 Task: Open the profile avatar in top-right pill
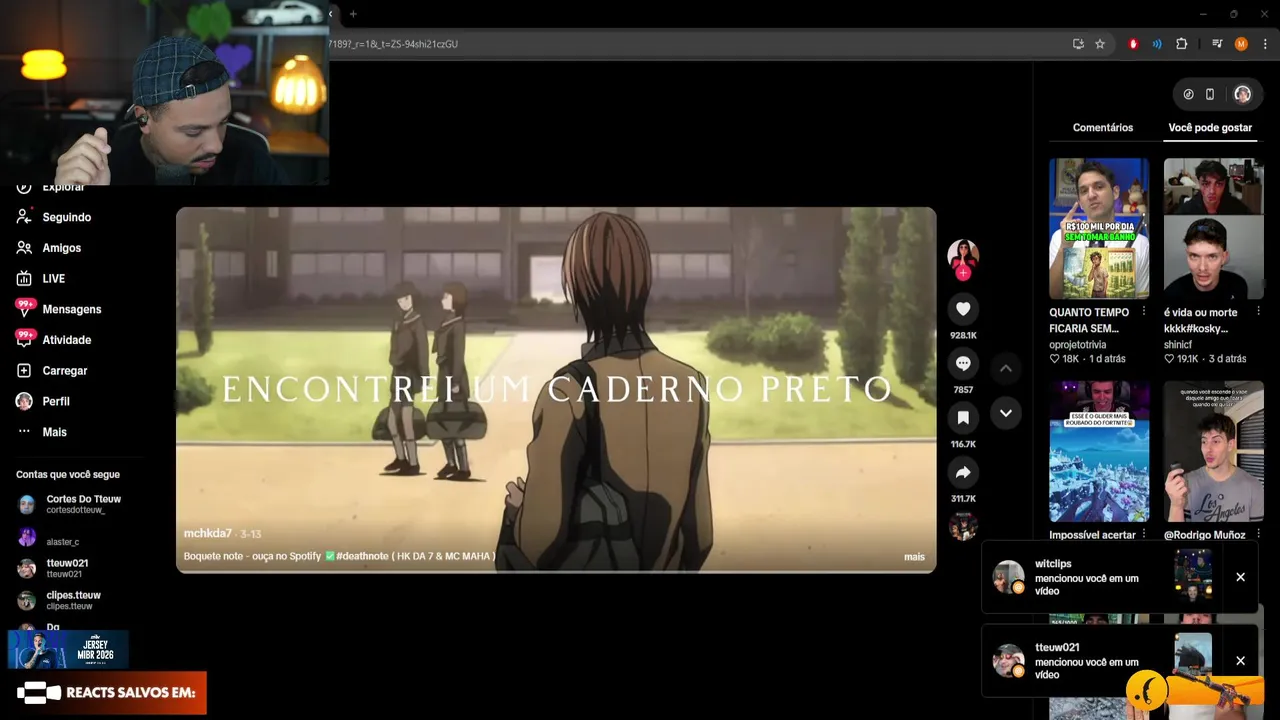[x=1242, y=94]
